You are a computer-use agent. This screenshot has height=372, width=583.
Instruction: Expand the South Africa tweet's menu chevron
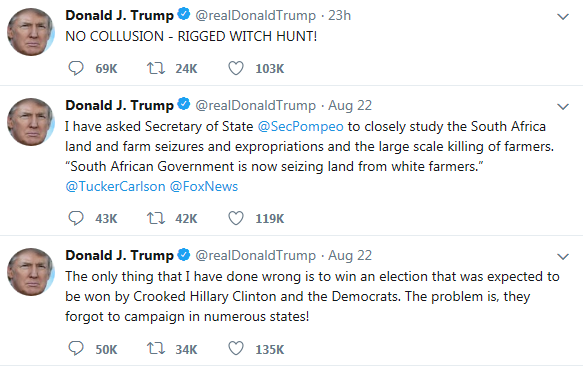[x=563, y=107]
